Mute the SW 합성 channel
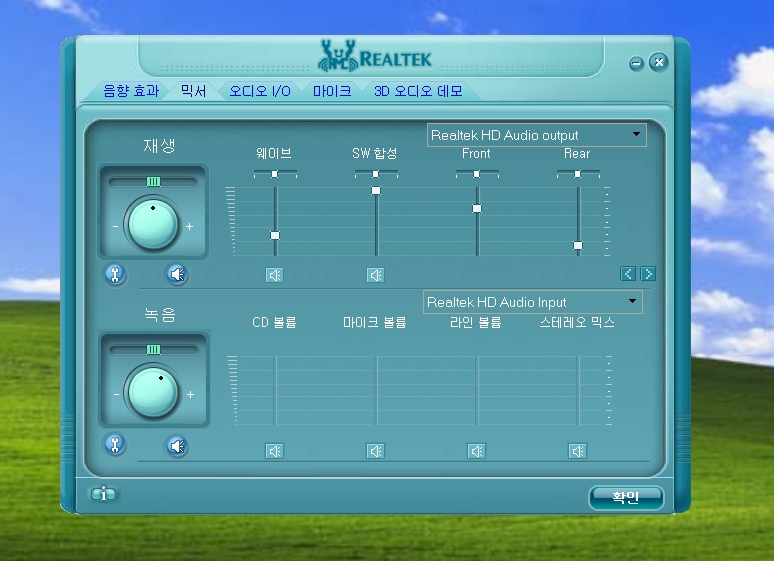This screenshot has width=774, height=561. coord(376,275)
